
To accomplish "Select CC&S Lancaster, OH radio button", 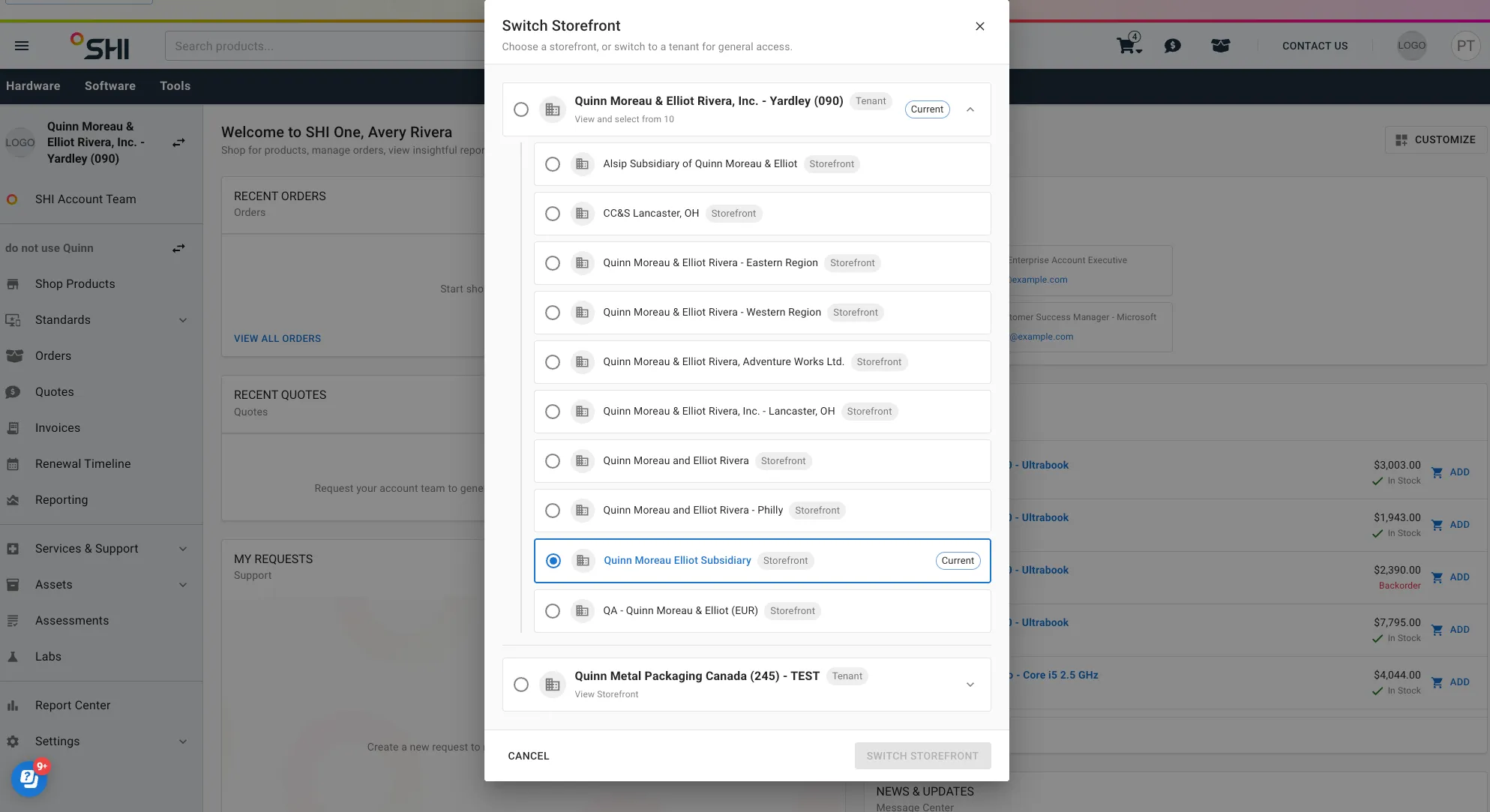I will click(x=553, y=214).
